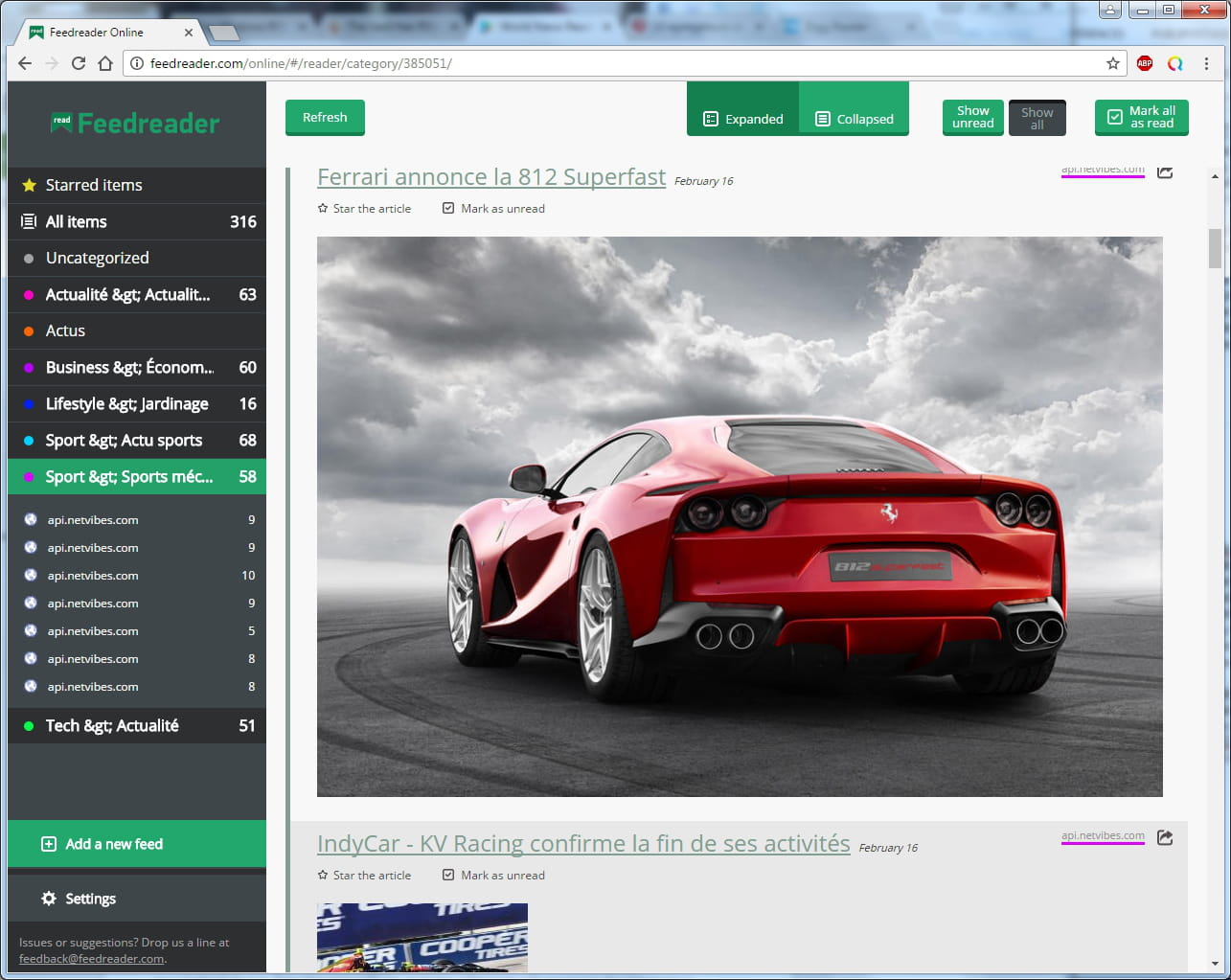Click the Chrome user profile icon
Screen dimensions: 1231x980
click(1109, 10)
